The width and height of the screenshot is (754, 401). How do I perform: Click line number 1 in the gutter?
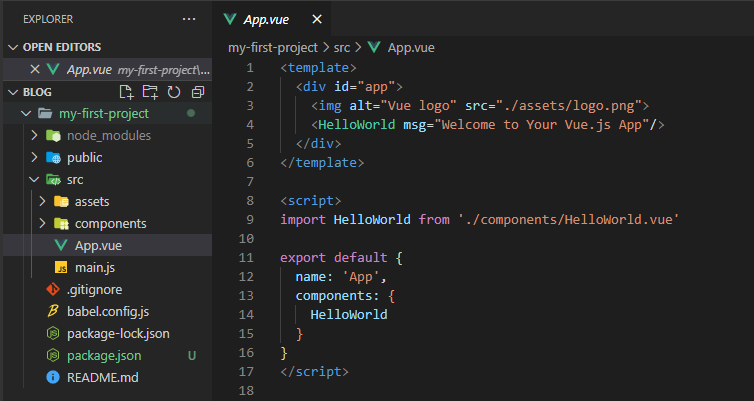pos(250,68)
